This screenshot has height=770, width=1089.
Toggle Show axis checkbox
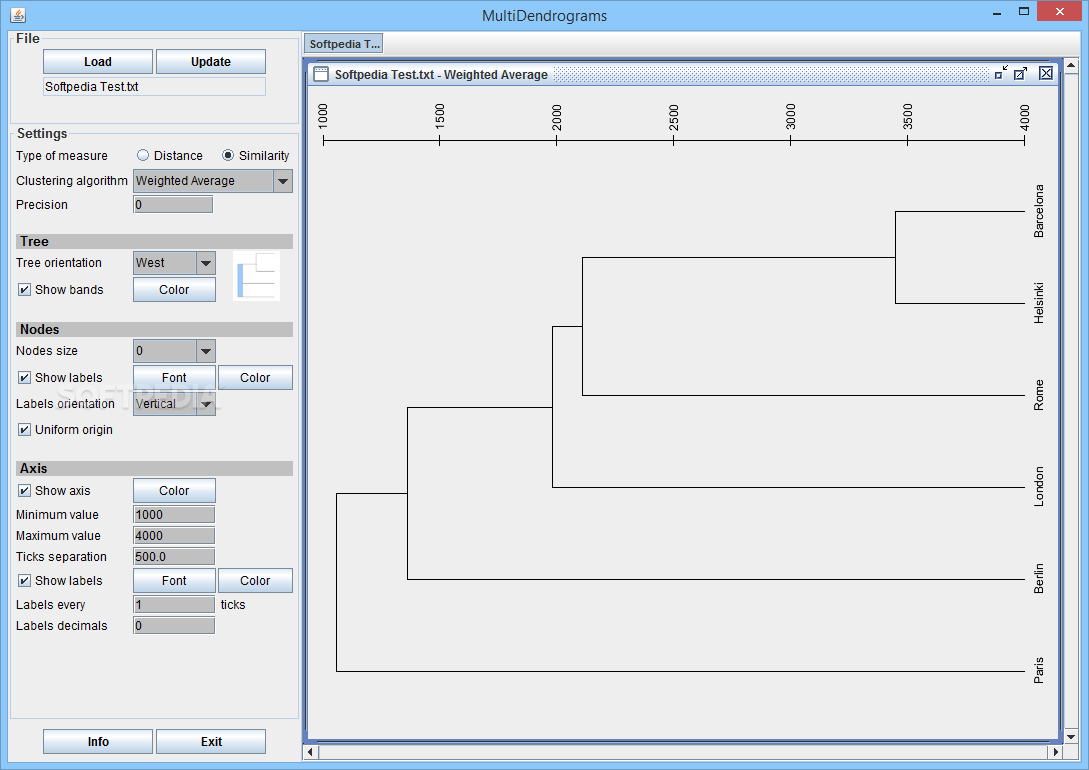[x=24, y=491]
